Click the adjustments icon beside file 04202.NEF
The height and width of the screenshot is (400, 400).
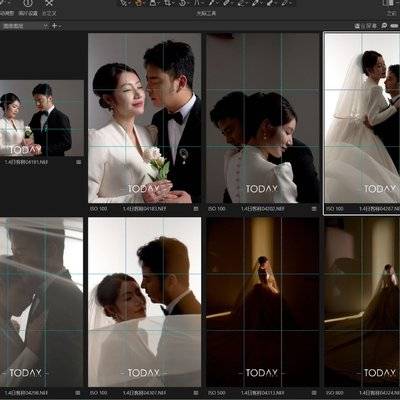click(x=314, y=209)
